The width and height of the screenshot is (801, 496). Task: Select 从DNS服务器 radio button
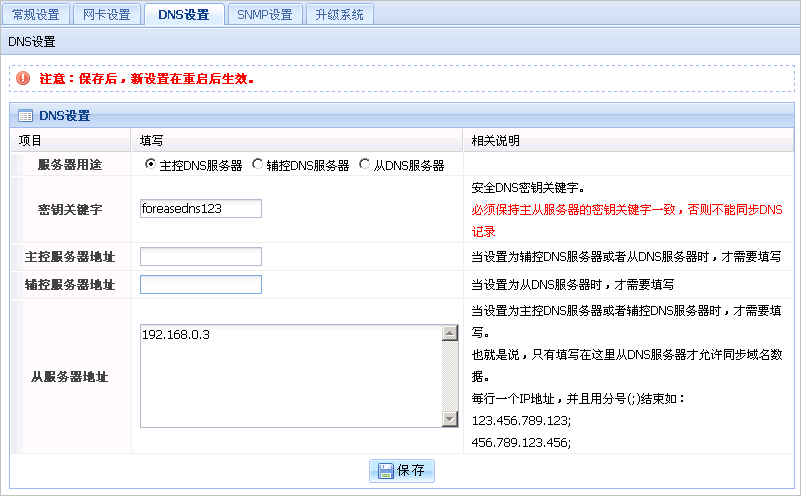(x=365, y=164)
